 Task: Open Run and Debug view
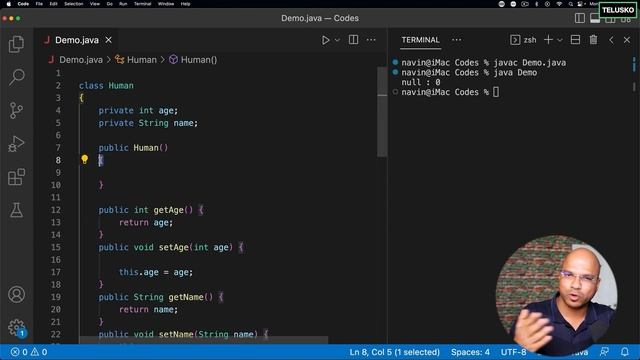(x=16, y=143)
